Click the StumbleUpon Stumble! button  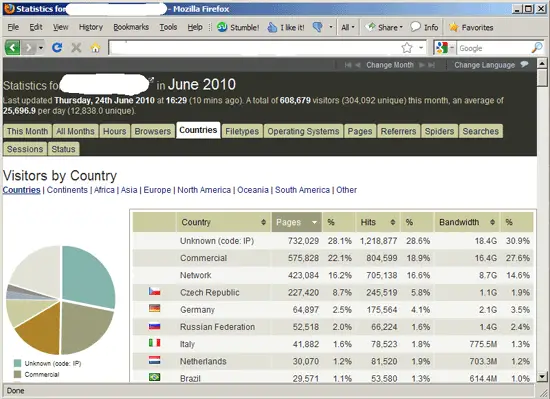pos(238,27)
